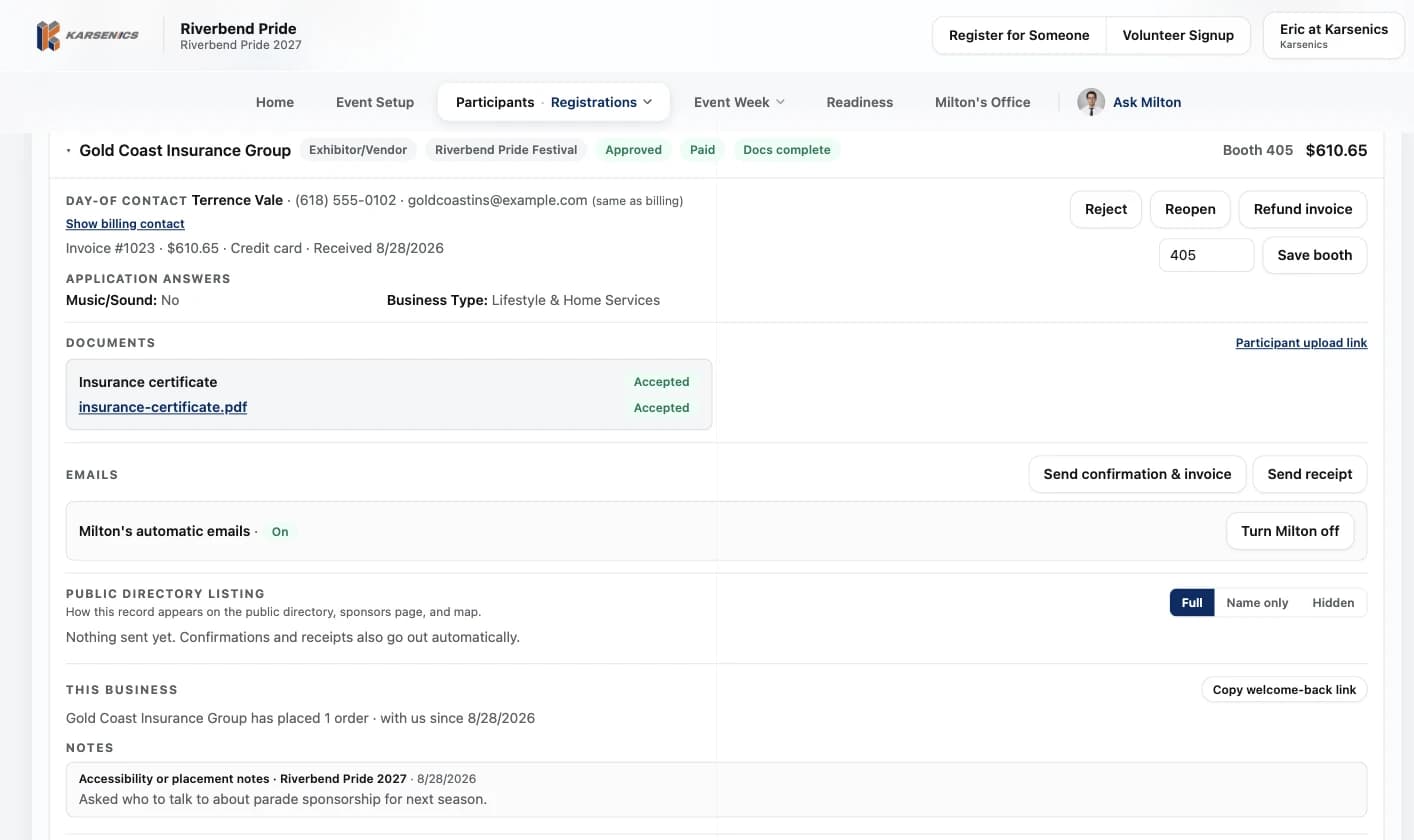
Task: Click the parade sponsorship note text
Action: point(283,799)
